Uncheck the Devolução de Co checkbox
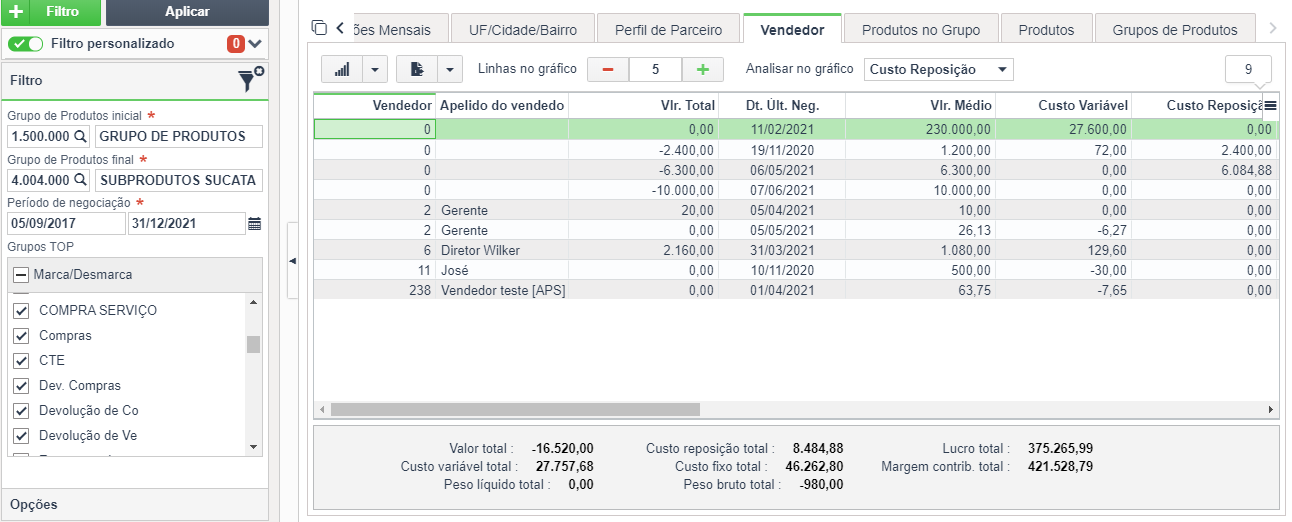 tap(21, 411)
